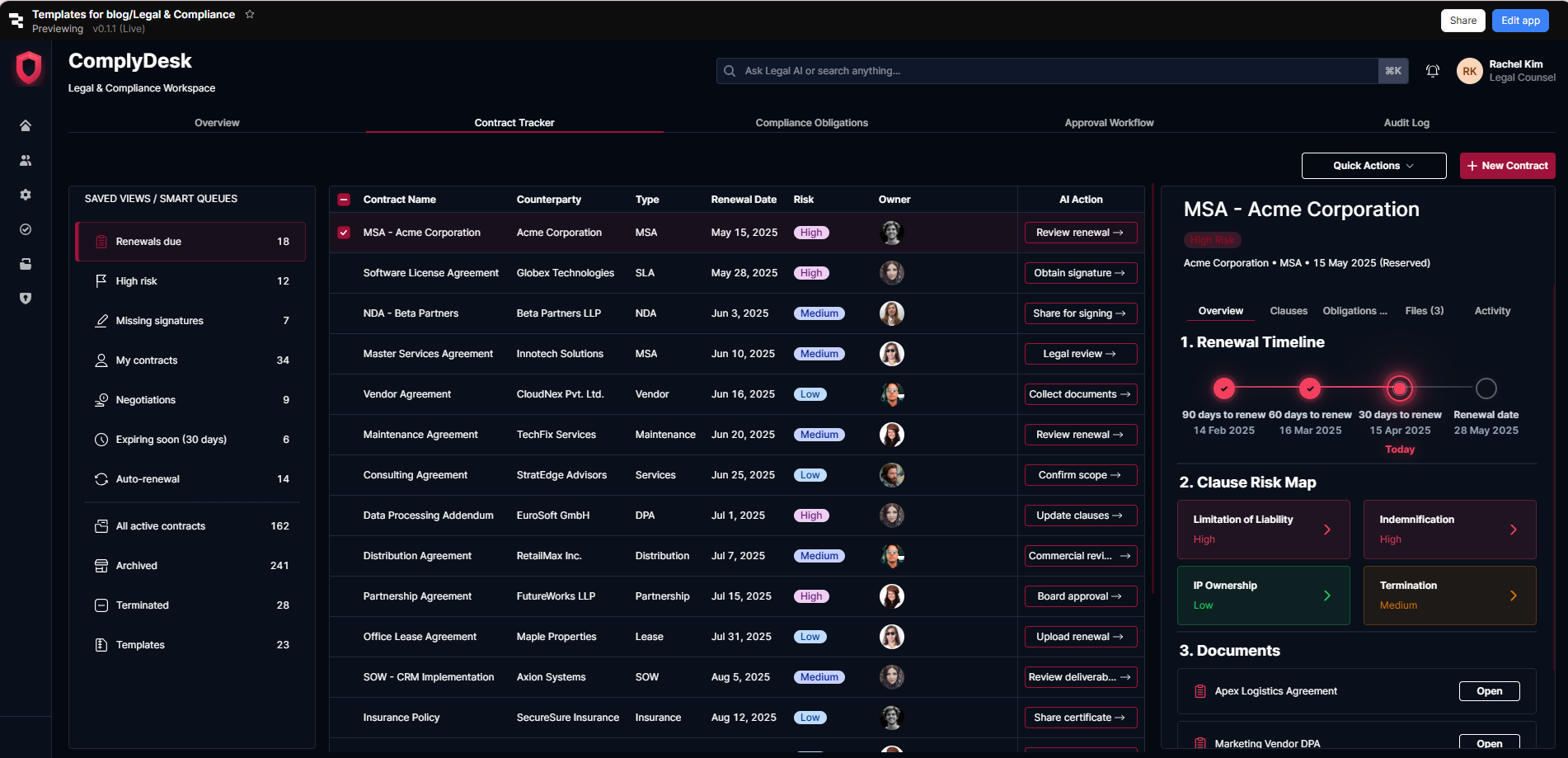Click the search magnifier icon
The image size is (1568, 758).
click(730, 71)
